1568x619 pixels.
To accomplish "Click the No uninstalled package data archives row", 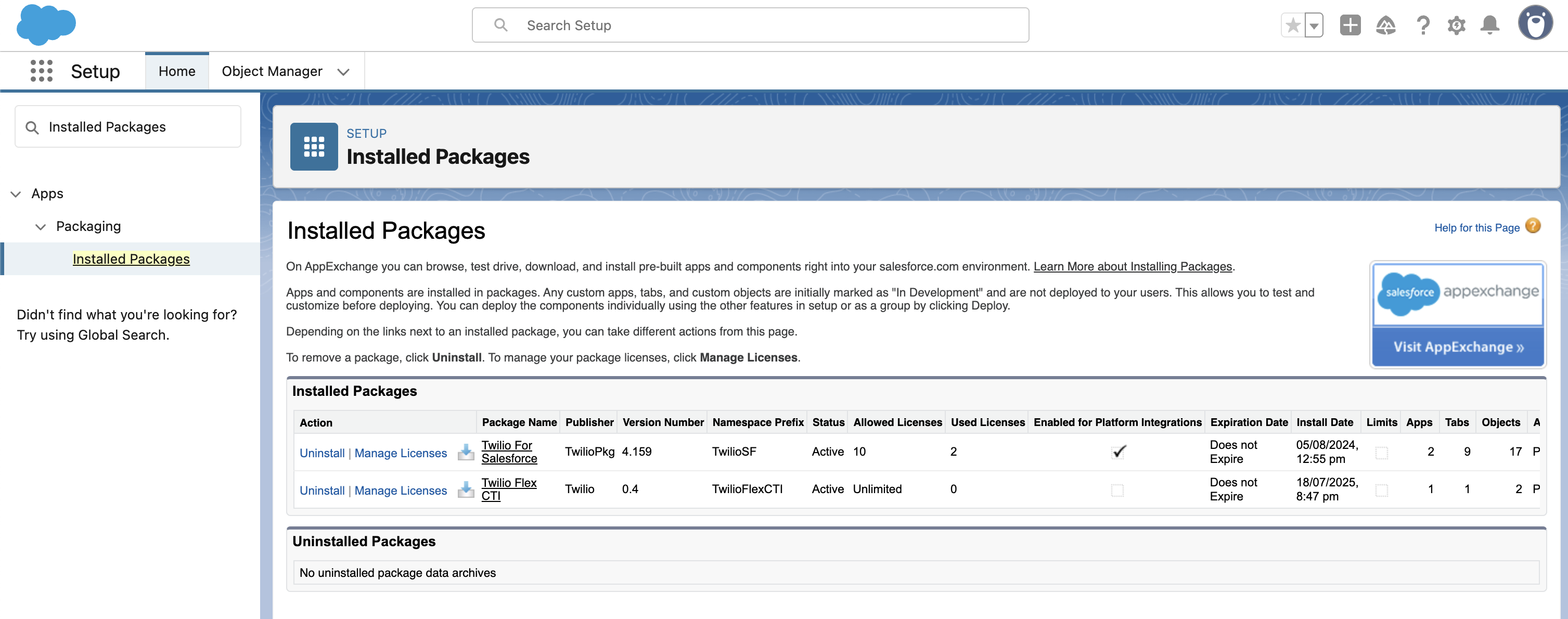I will click(916, 573).
